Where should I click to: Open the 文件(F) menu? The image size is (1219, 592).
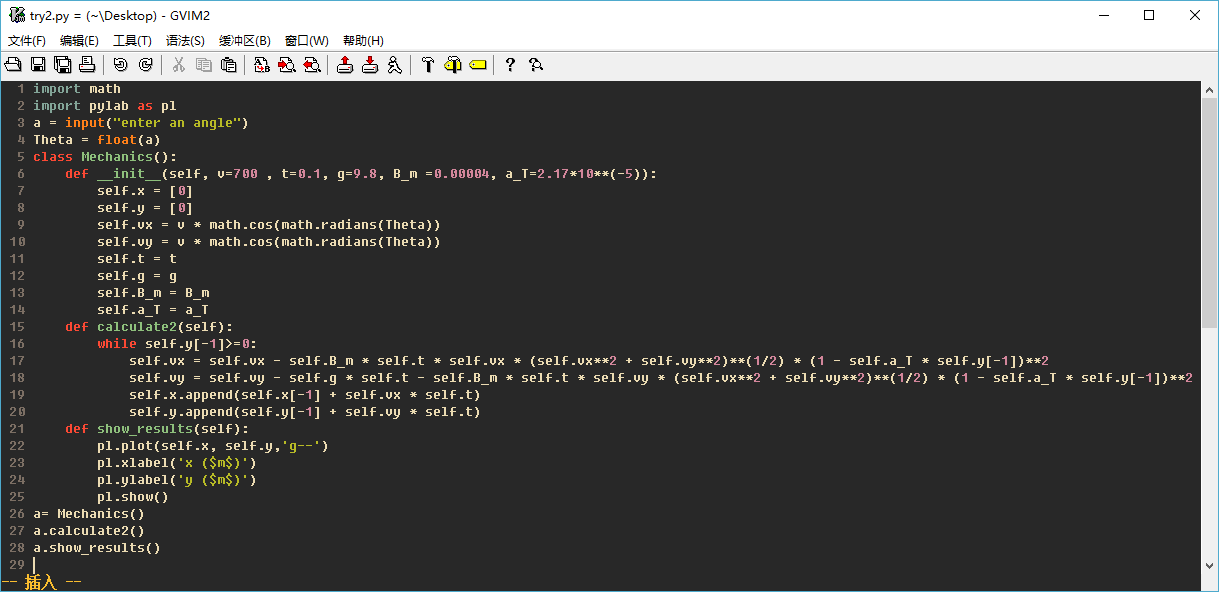pos(27,41)
